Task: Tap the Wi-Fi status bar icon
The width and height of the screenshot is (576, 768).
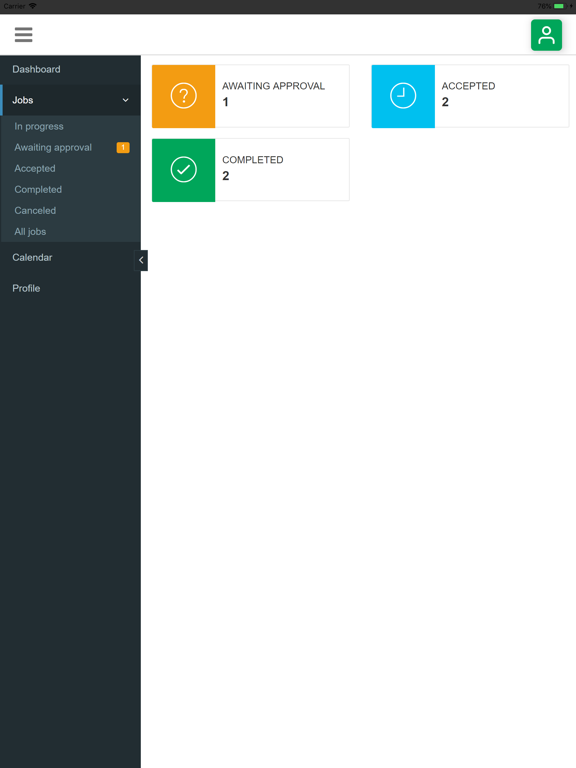Action: coord(33,6)
